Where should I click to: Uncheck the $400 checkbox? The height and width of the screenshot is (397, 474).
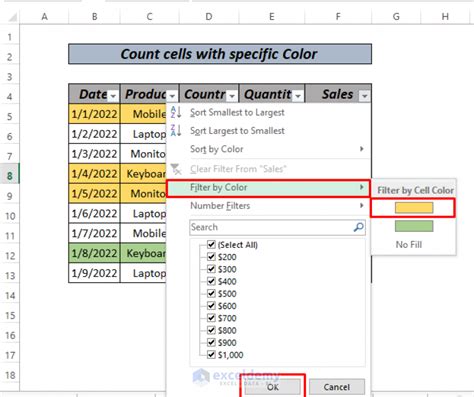pos(211,281)
